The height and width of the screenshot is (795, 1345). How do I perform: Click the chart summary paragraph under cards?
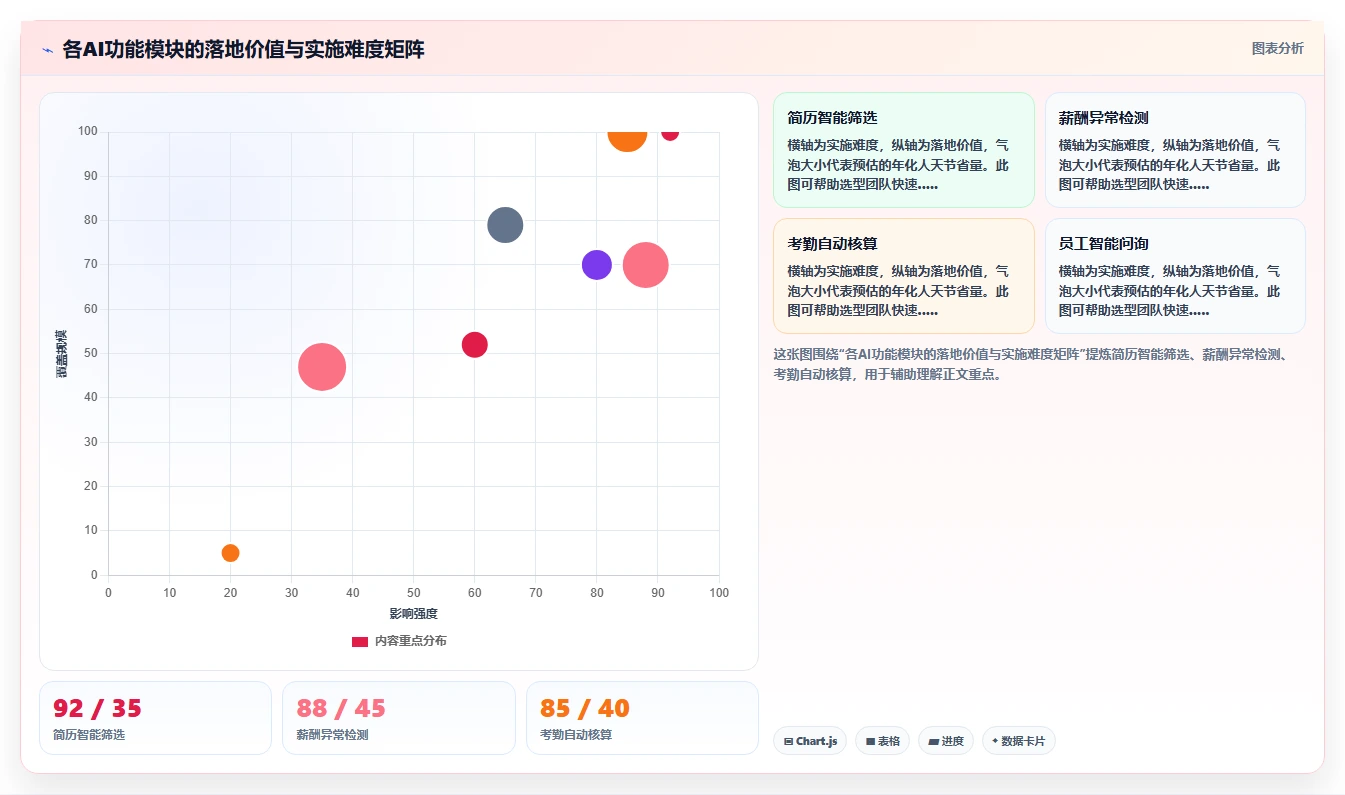1037,364
